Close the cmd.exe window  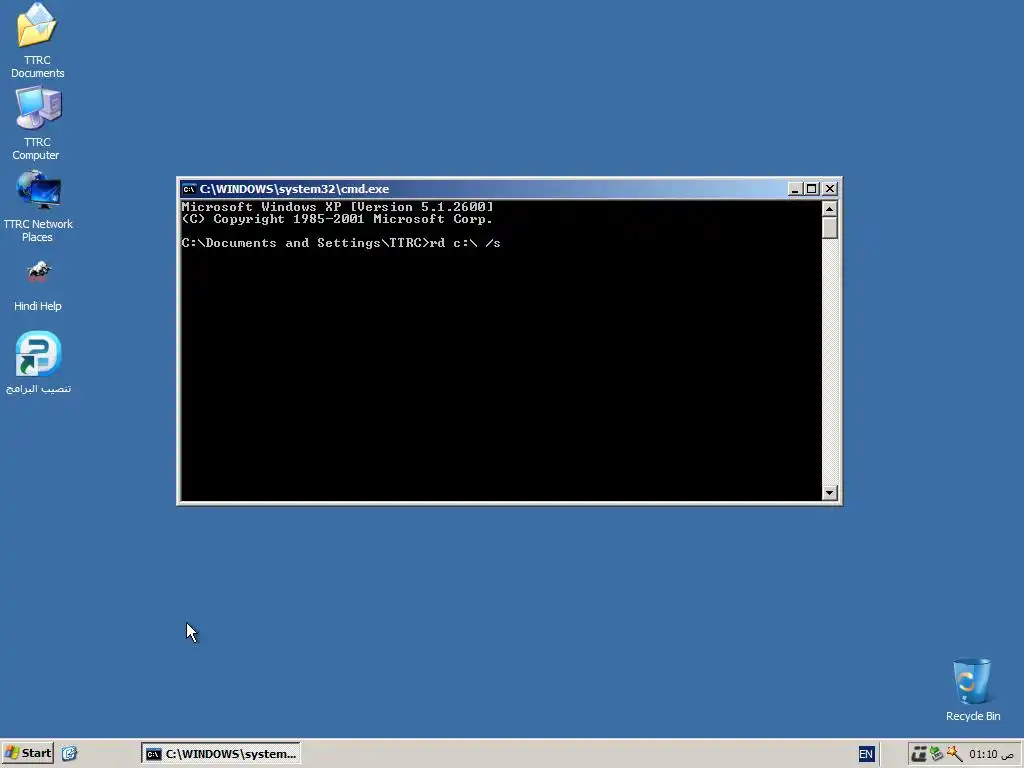point(830,189)
